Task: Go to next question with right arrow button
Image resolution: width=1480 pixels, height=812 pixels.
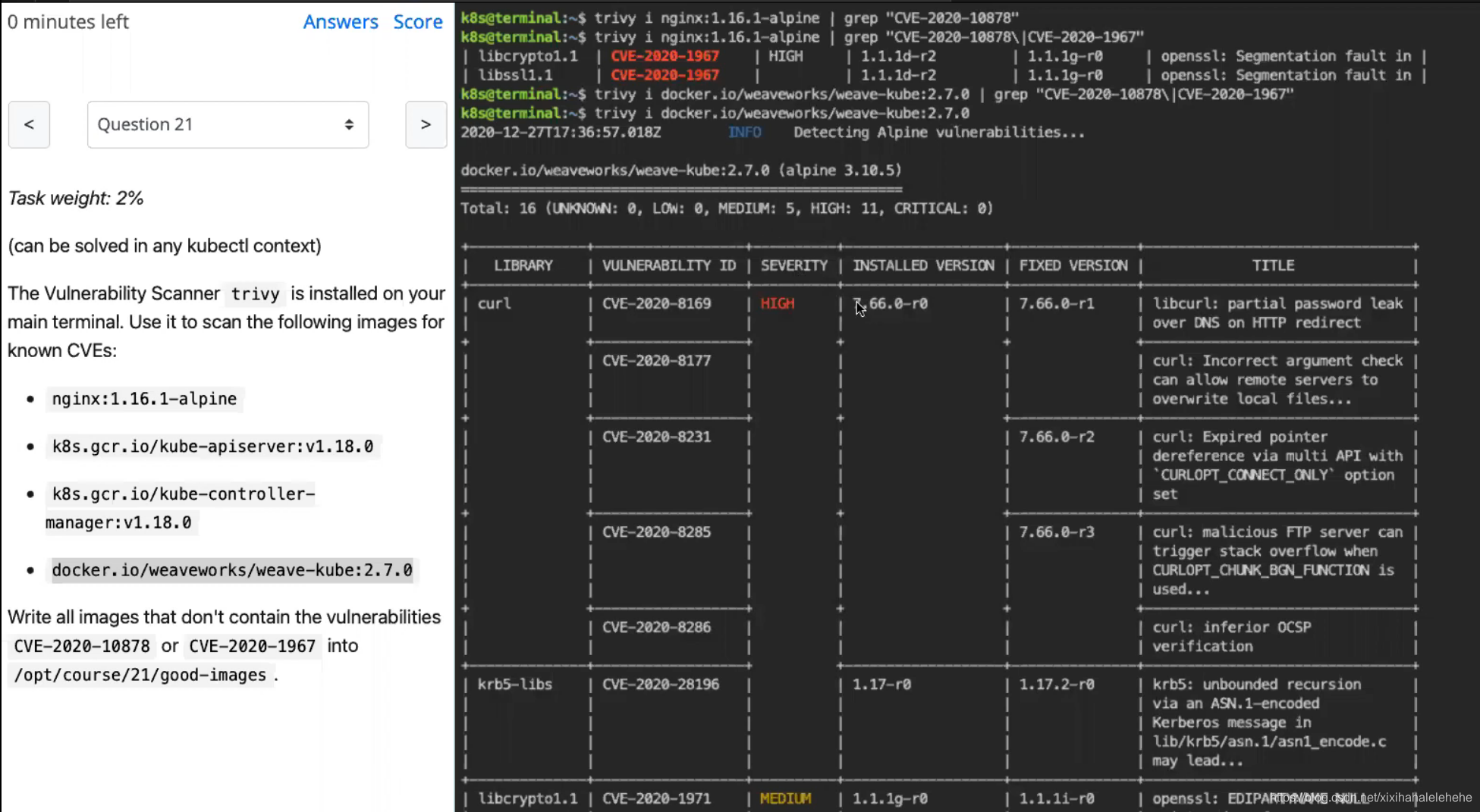Action: click(x=426, y=124)
